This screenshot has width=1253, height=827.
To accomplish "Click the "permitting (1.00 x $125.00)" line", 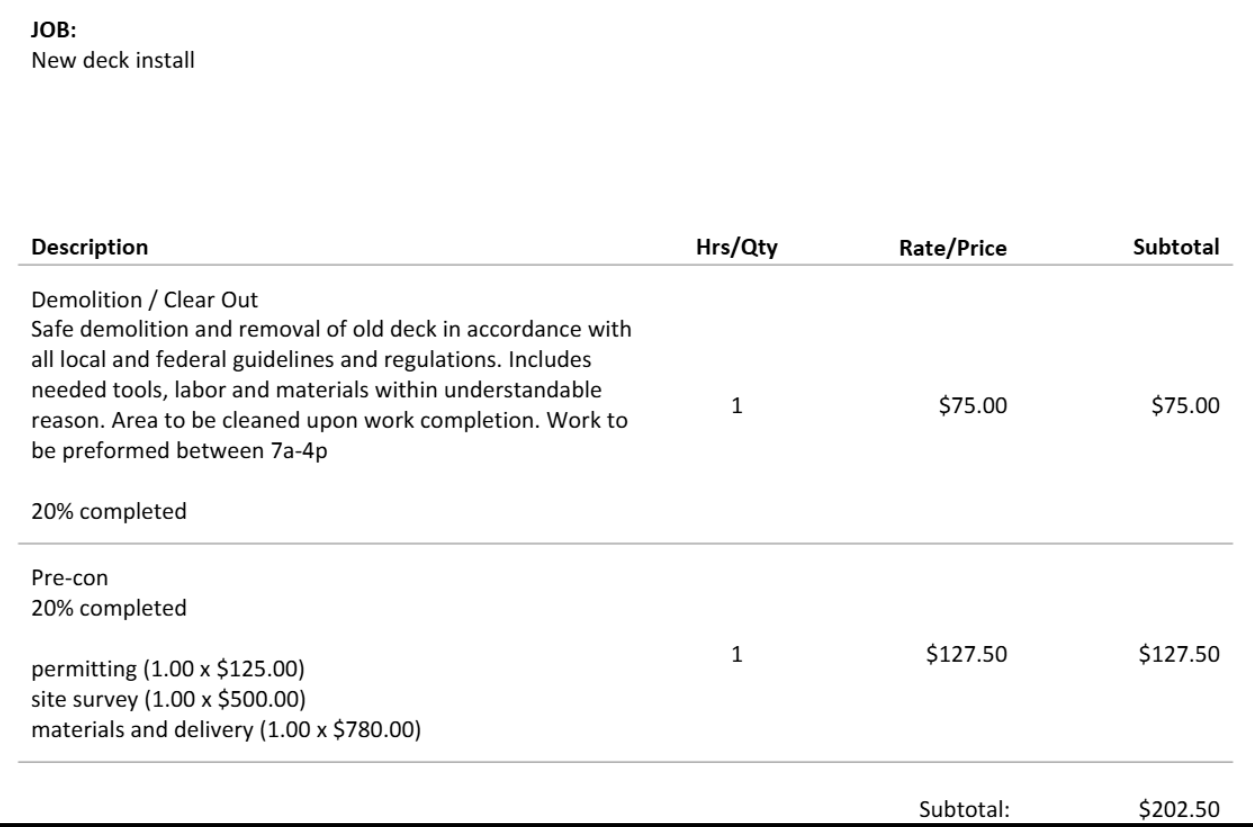I will pos(161,667).
